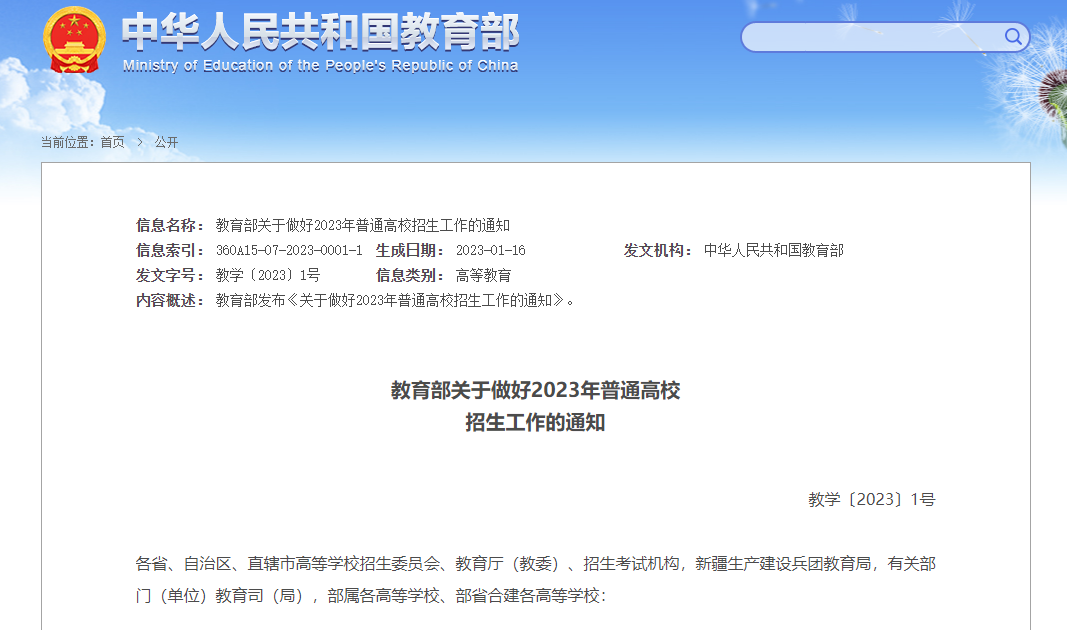Click the search magnifier icon
This screenshot has width=1067, height=630.
click(x=1013, y=36)
